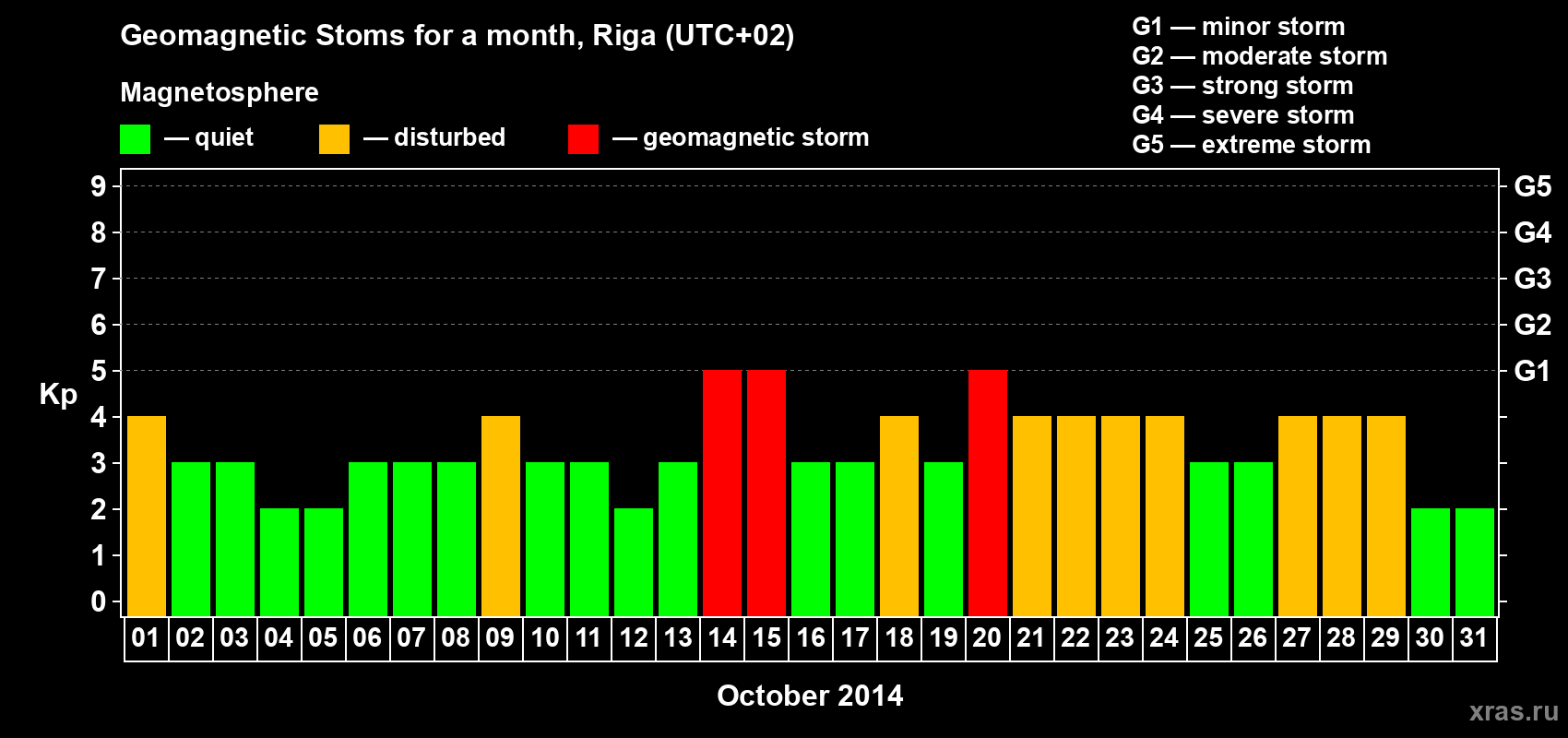Select the red bar for day 14
The image size is (1568, 738).
[x=722, y=493]
